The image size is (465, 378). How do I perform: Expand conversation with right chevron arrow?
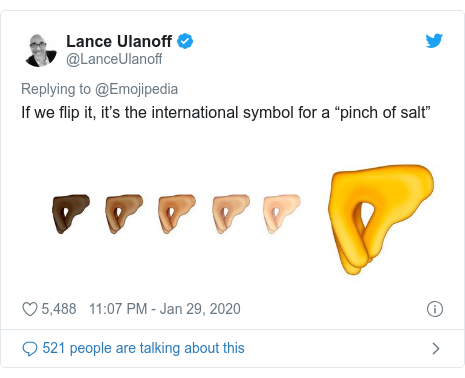[x=436, y=348]
